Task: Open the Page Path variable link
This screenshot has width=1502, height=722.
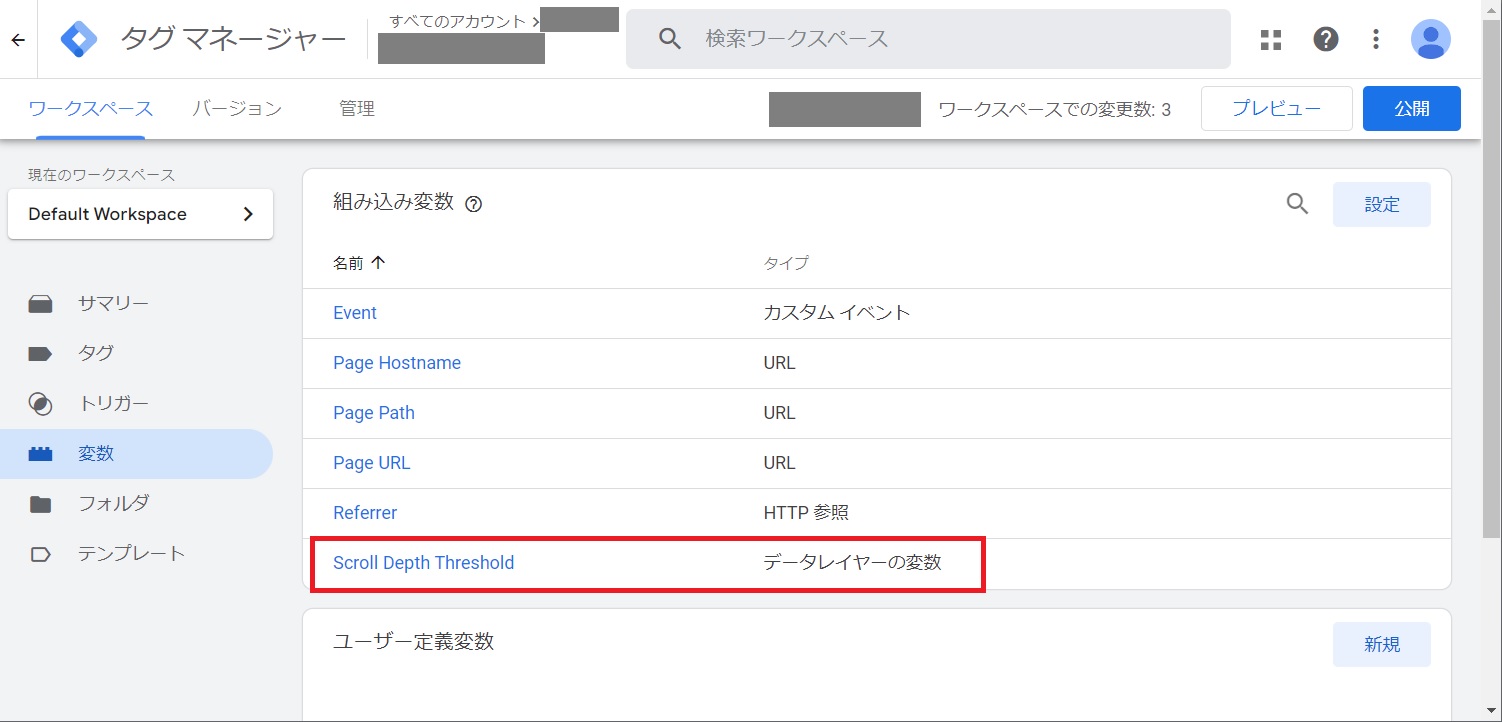Action: (374, 413)
